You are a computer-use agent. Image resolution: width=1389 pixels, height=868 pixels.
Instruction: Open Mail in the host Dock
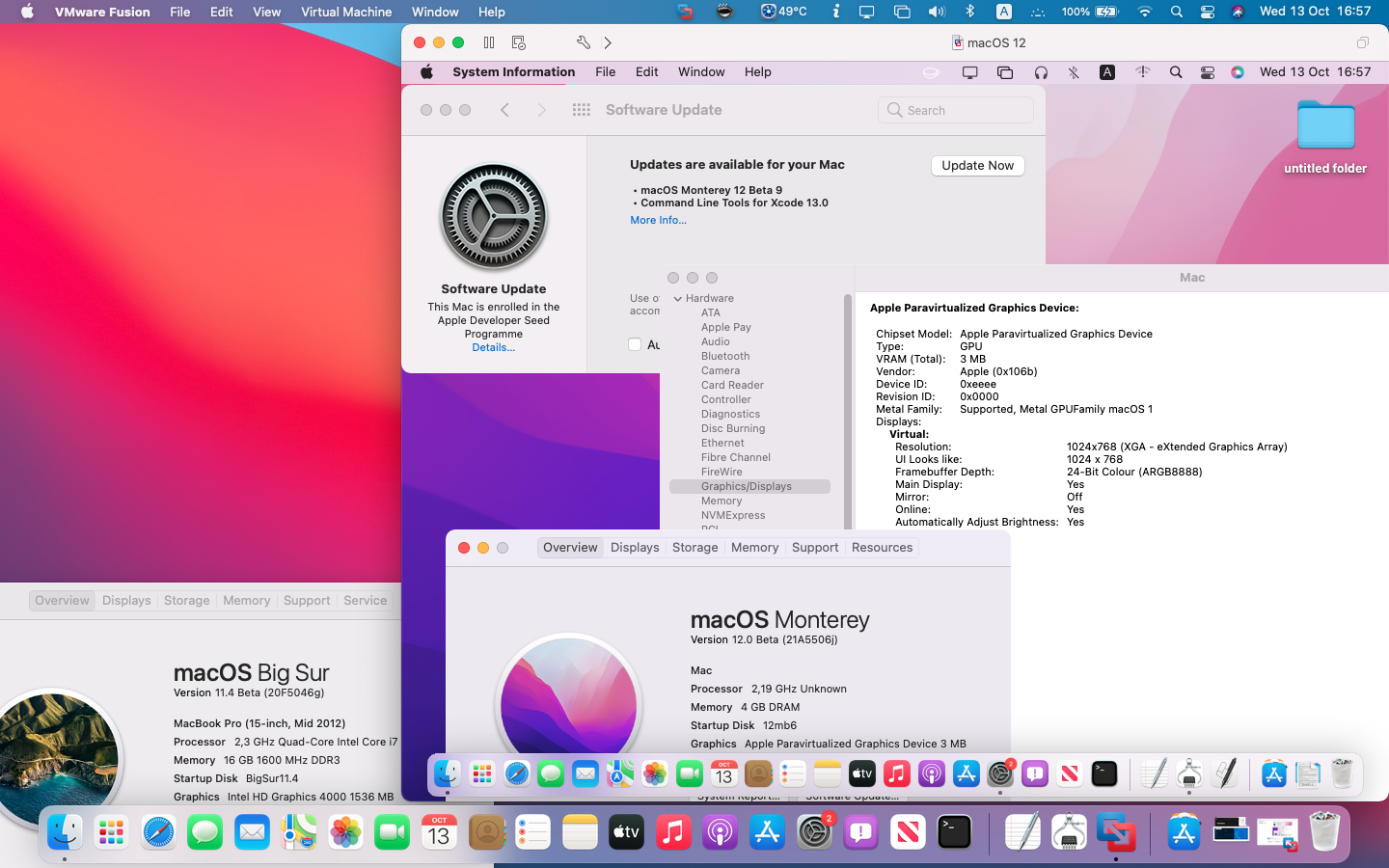[252, 832]
